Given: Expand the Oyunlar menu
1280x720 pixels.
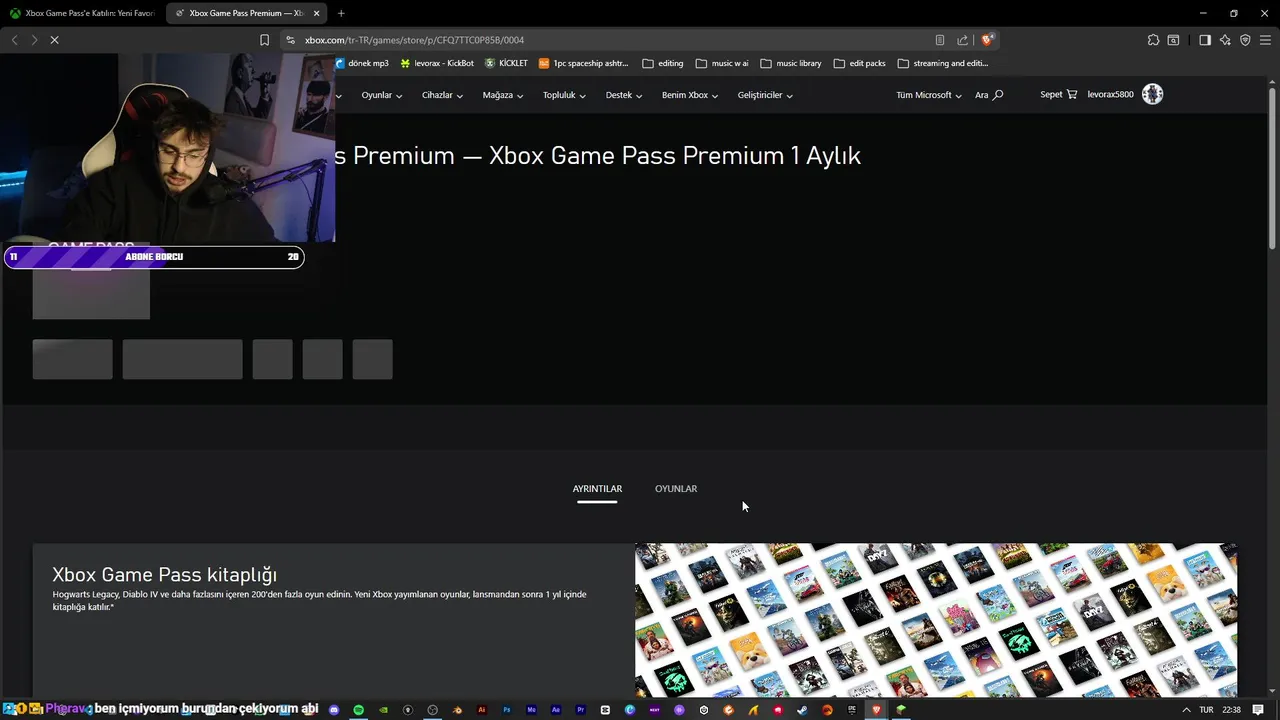Looking at the screenshot, I should [x=382, y=95].
